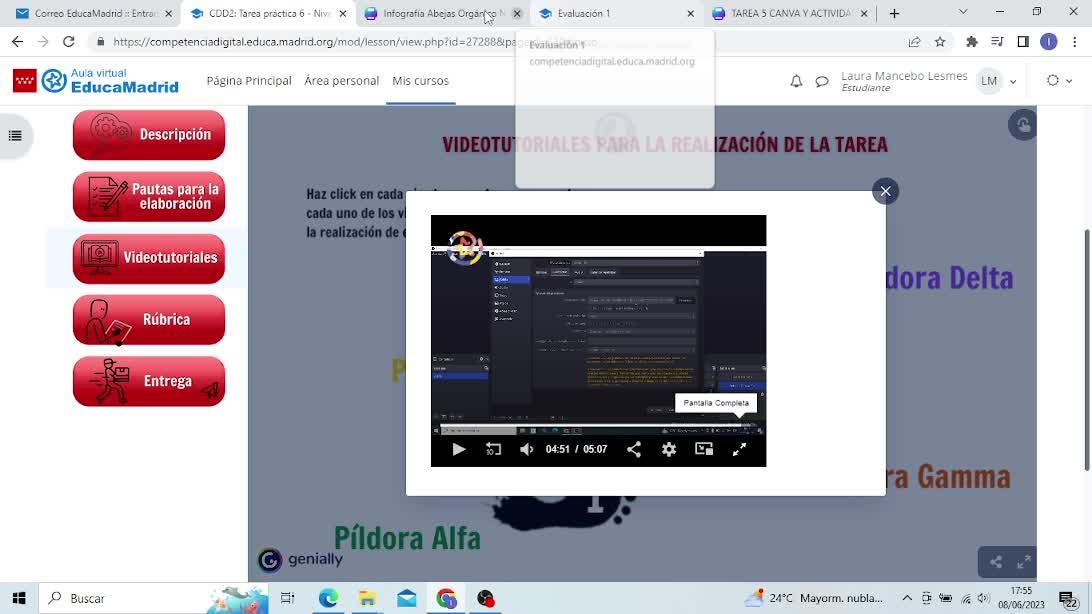Share this page via browser icon

[x=914, y=42]
